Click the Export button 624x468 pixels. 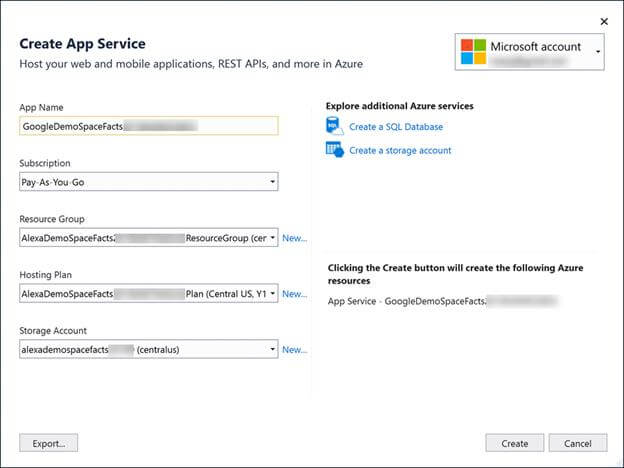coord(49,443)
